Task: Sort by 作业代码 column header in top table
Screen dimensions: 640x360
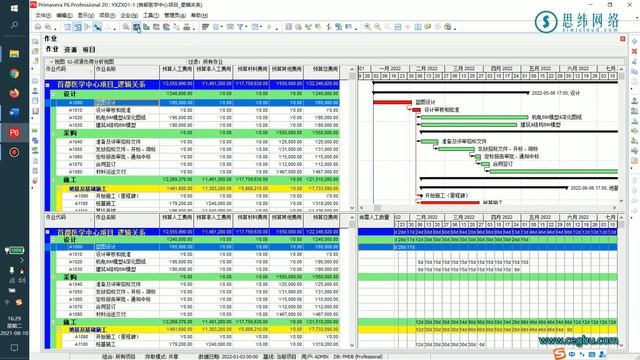Action: (x=69, y=72)
